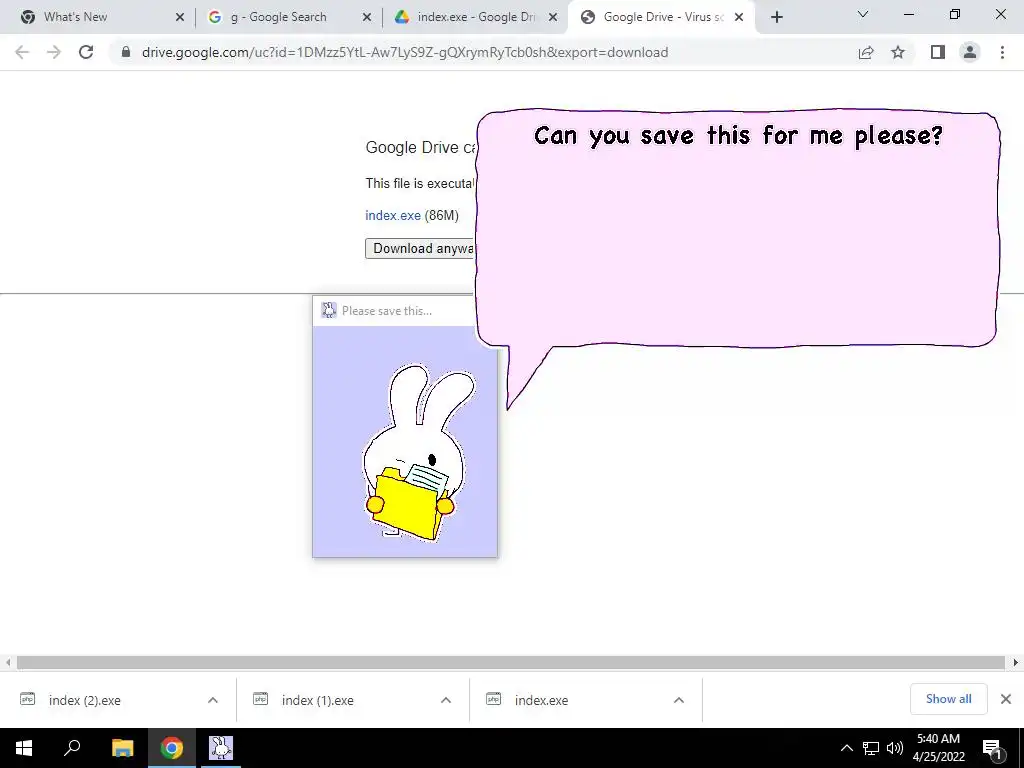1024x768 pixels.
Task: Close the Google Drive - Virus scan tab
Action: (739, 18)
